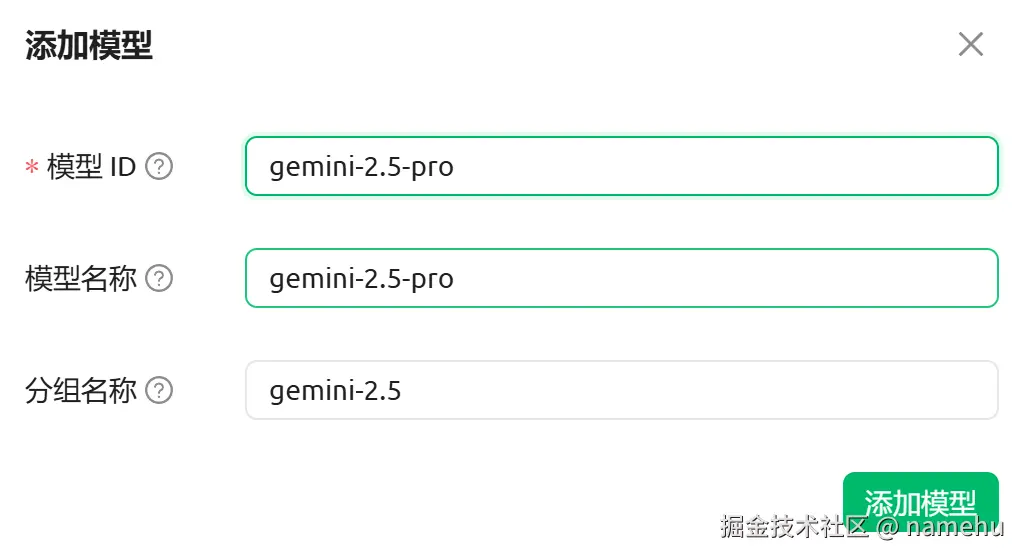Click the gemini-2.5 text in the 分组名称 field
This screenshot has height=558, width=1023.
click(x=335, y=390)
